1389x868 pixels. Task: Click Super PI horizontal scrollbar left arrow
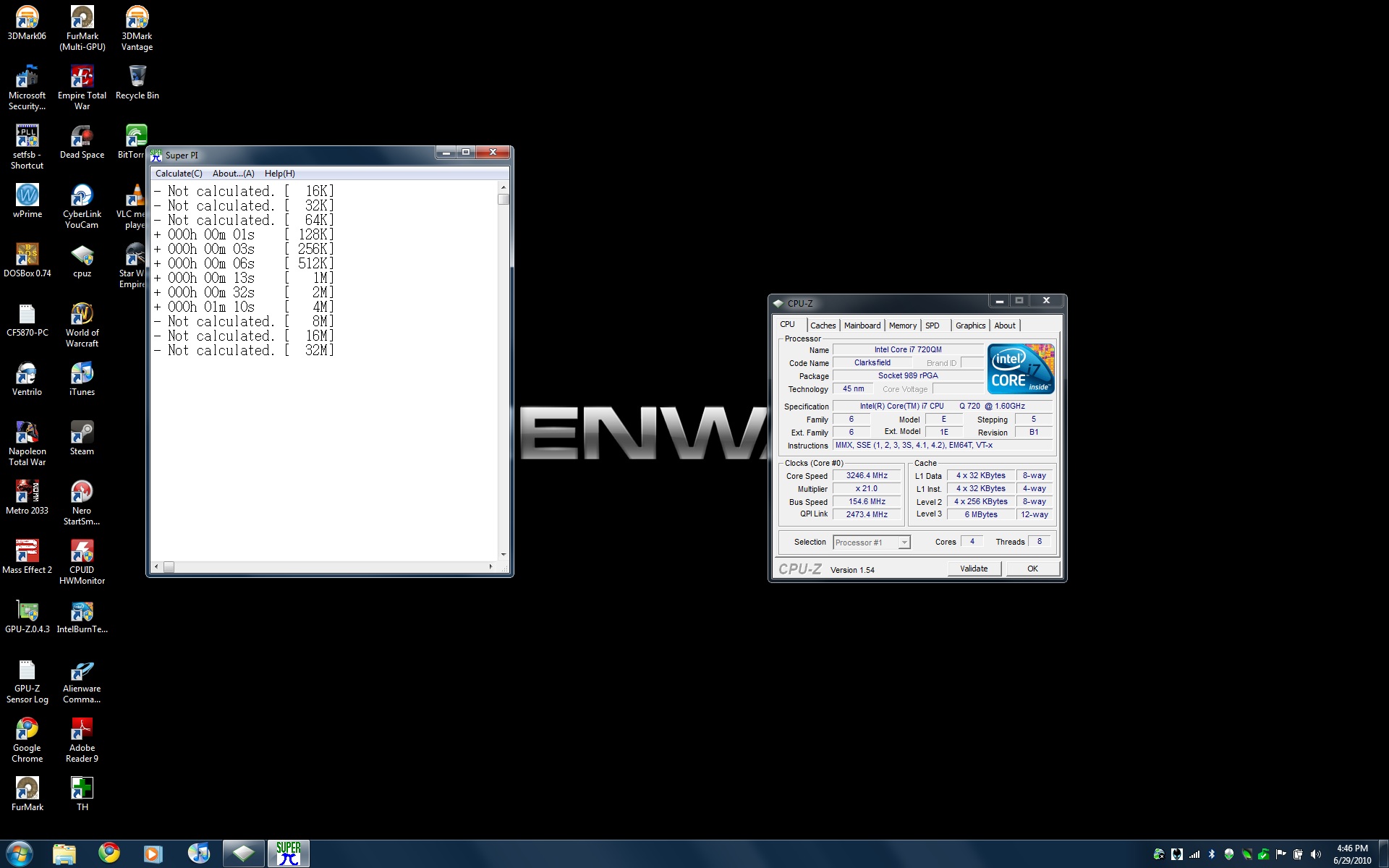pos(156,566)
